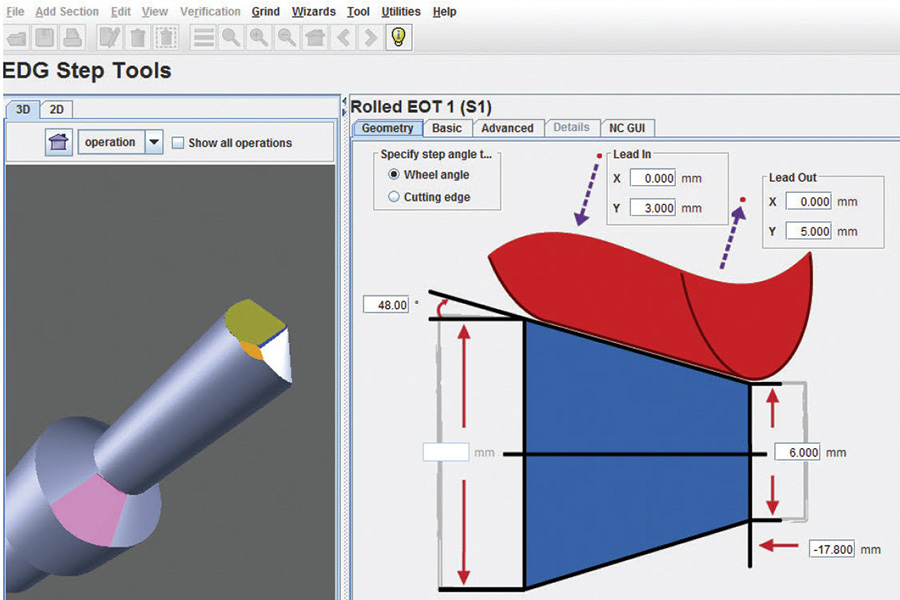900x600 pixels.
Task: Expand the operation dropdown arrow
Action: [x=154, y=142]
